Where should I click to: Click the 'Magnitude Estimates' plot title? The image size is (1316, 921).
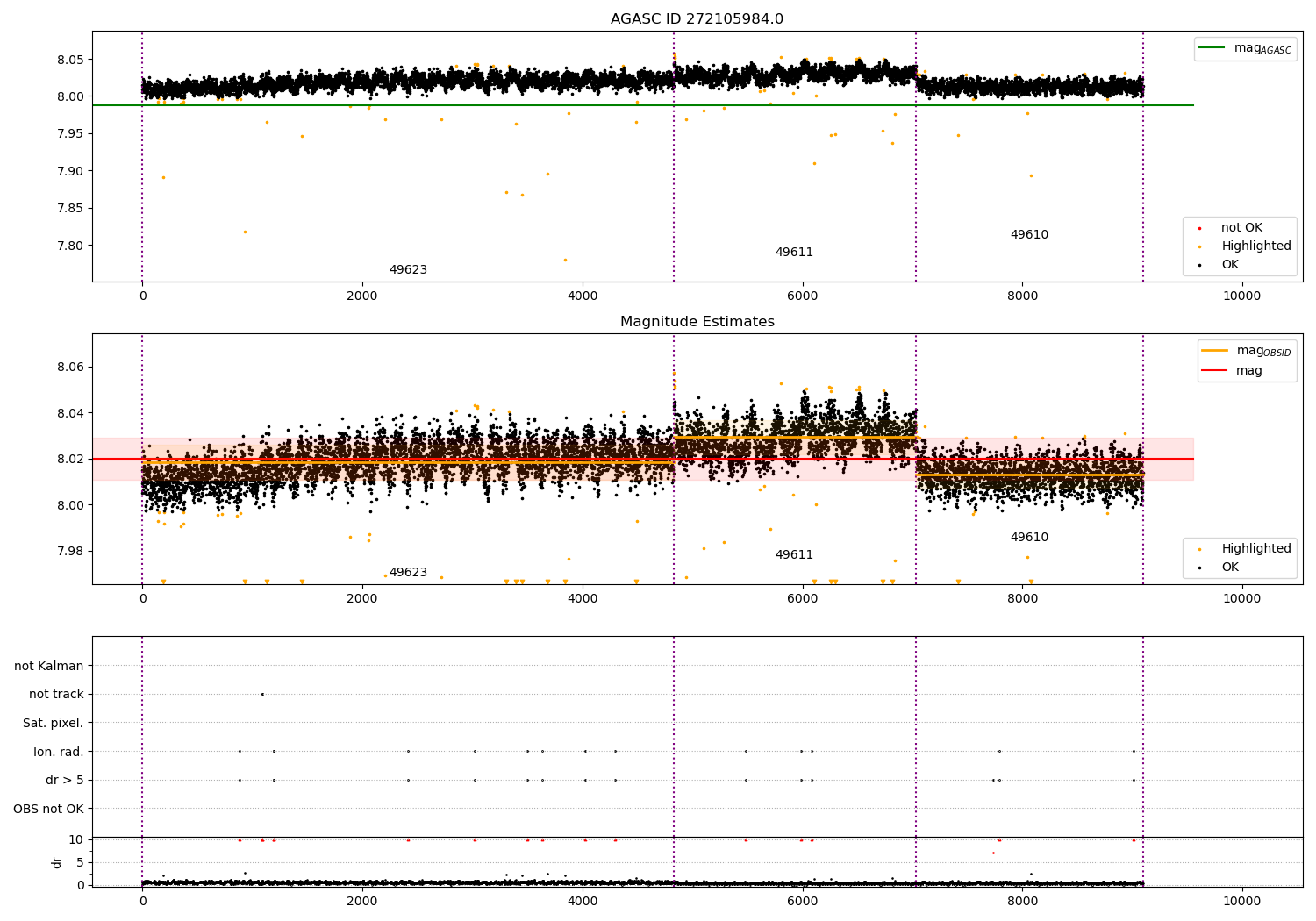697,322
